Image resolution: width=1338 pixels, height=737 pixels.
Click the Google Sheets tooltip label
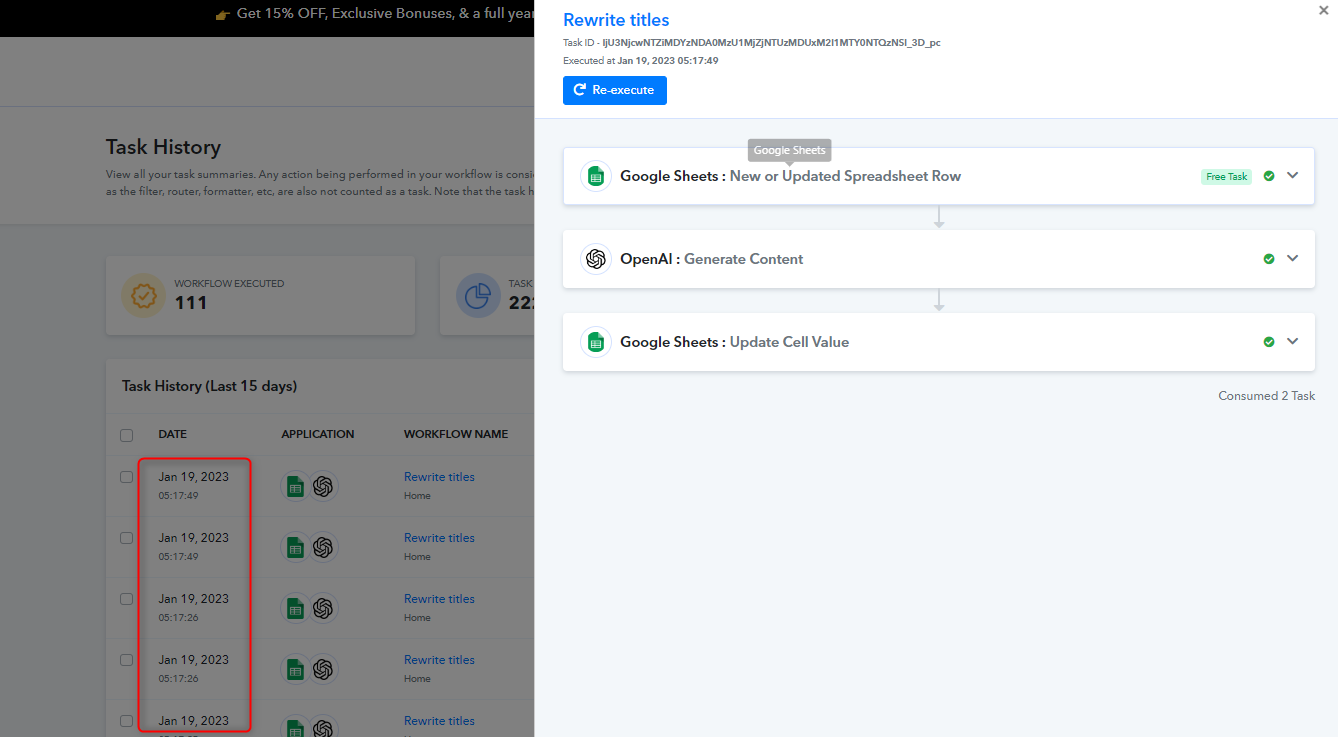pos(790,150)
